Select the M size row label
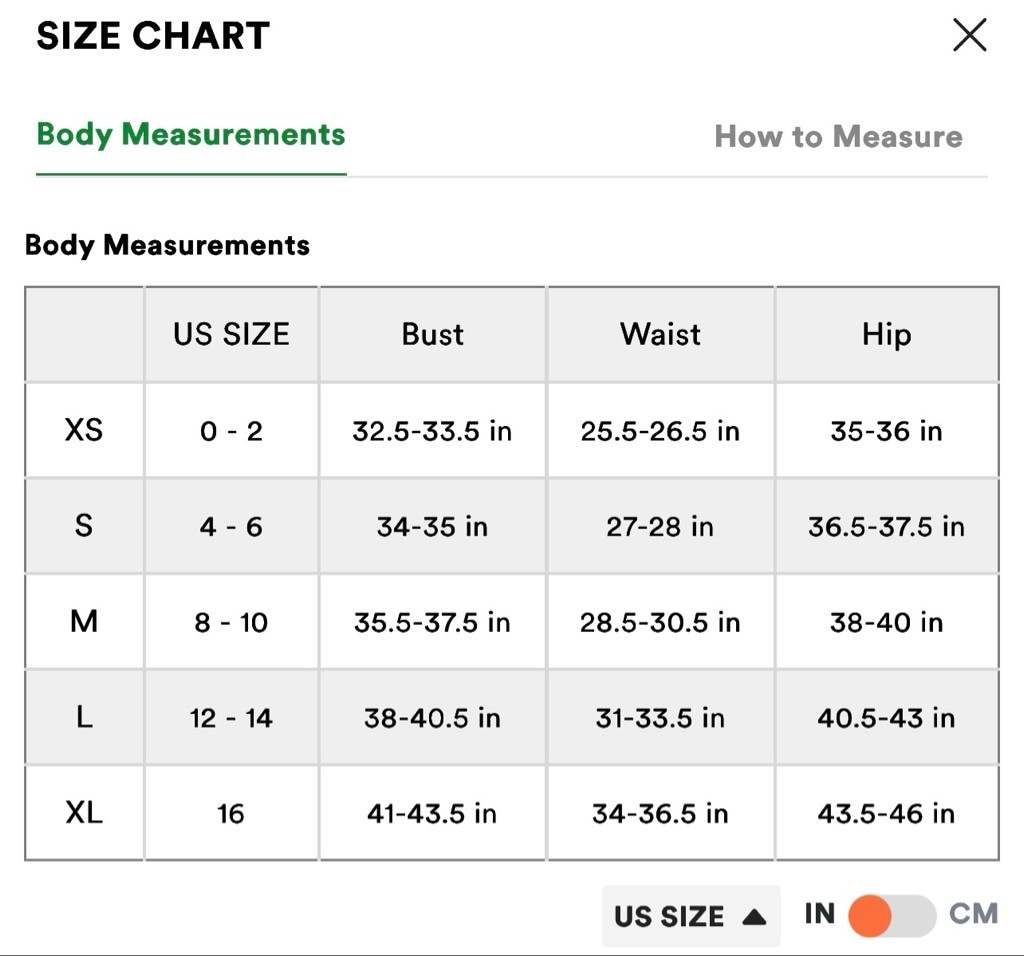The width and height of the screenshot is (1024, 956). click(84, 622)
